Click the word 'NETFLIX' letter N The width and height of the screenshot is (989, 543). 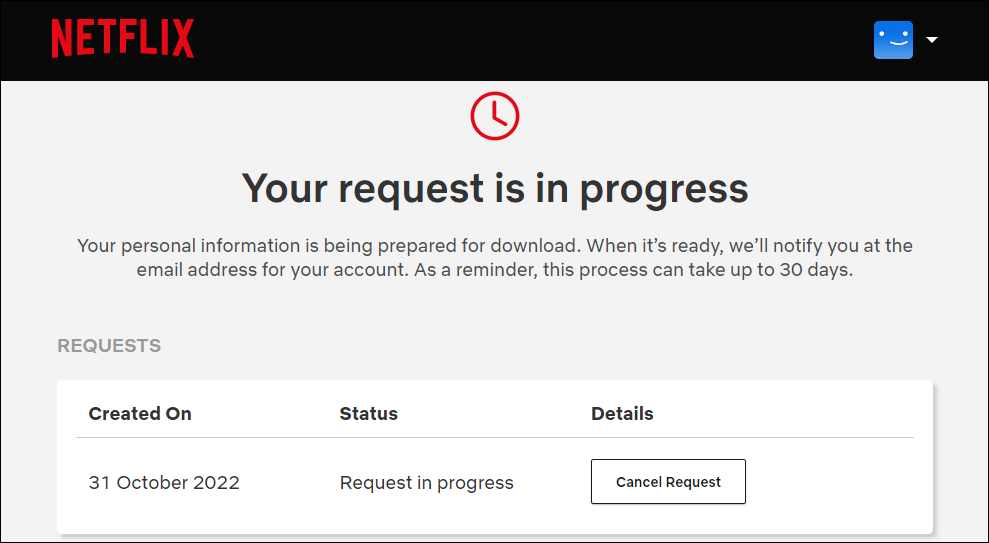pyautogui.click(x=61, y=39)
